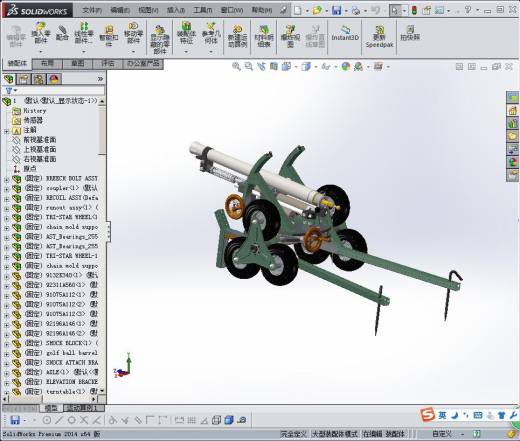Open the Bill of Materials (材料明细表) tool
This screenshot has width=520, height=441.
pos(264,36)
